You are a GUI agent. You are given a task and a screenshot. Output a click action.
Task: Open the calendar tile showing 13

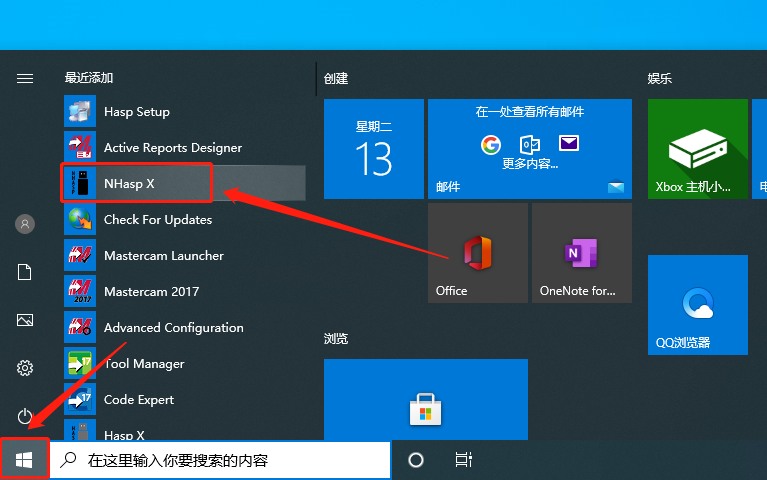coord(374,149)
